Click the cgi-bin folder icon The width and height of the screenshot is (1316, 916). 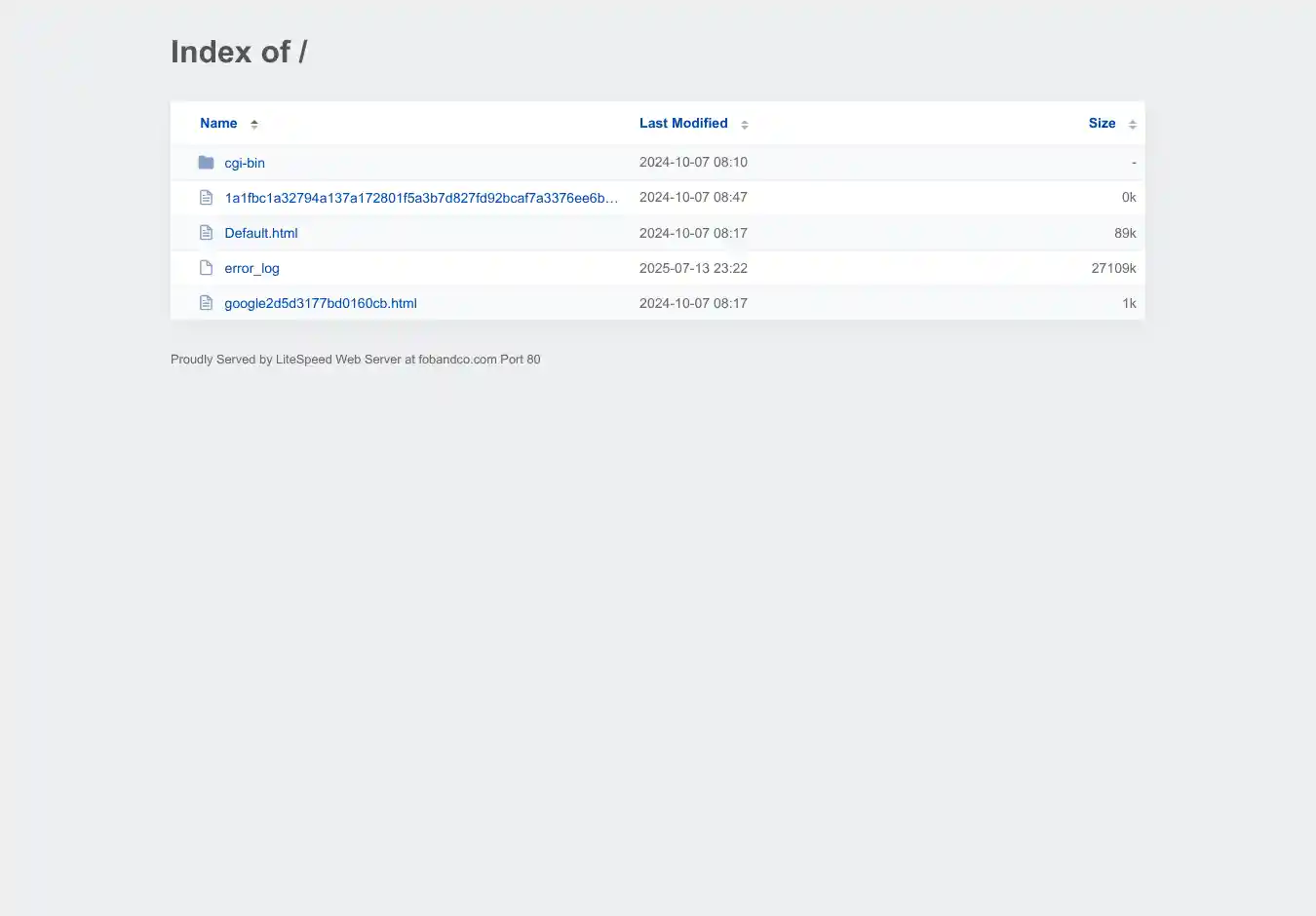click(x=206, y=163)
